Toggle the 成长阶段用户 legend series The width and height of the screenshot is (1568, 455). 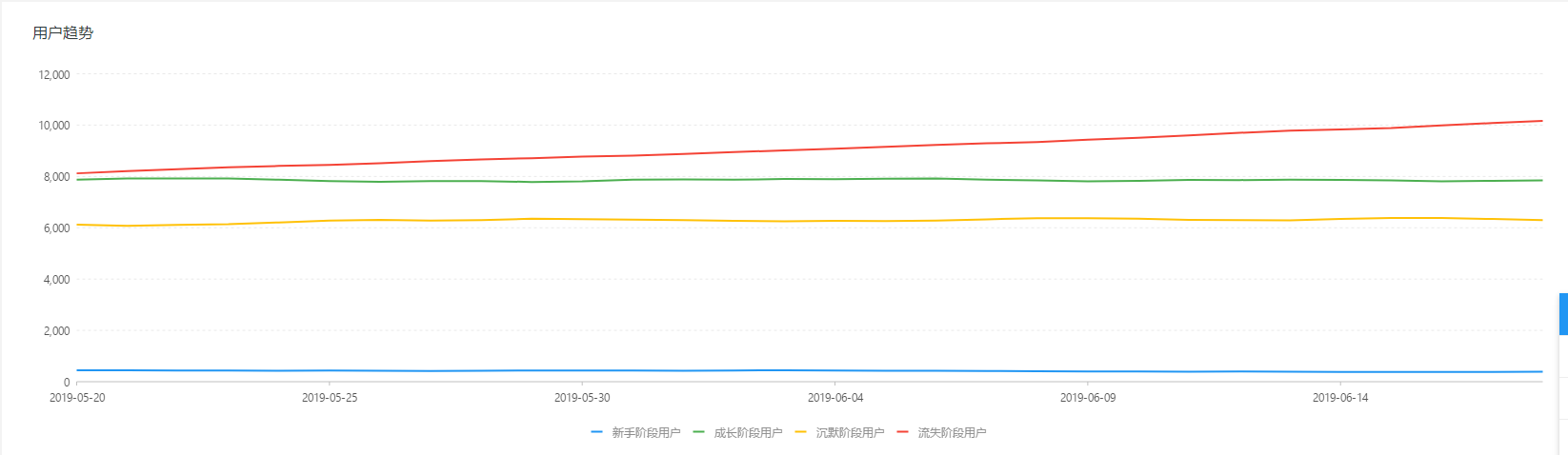tap(748, 432)
